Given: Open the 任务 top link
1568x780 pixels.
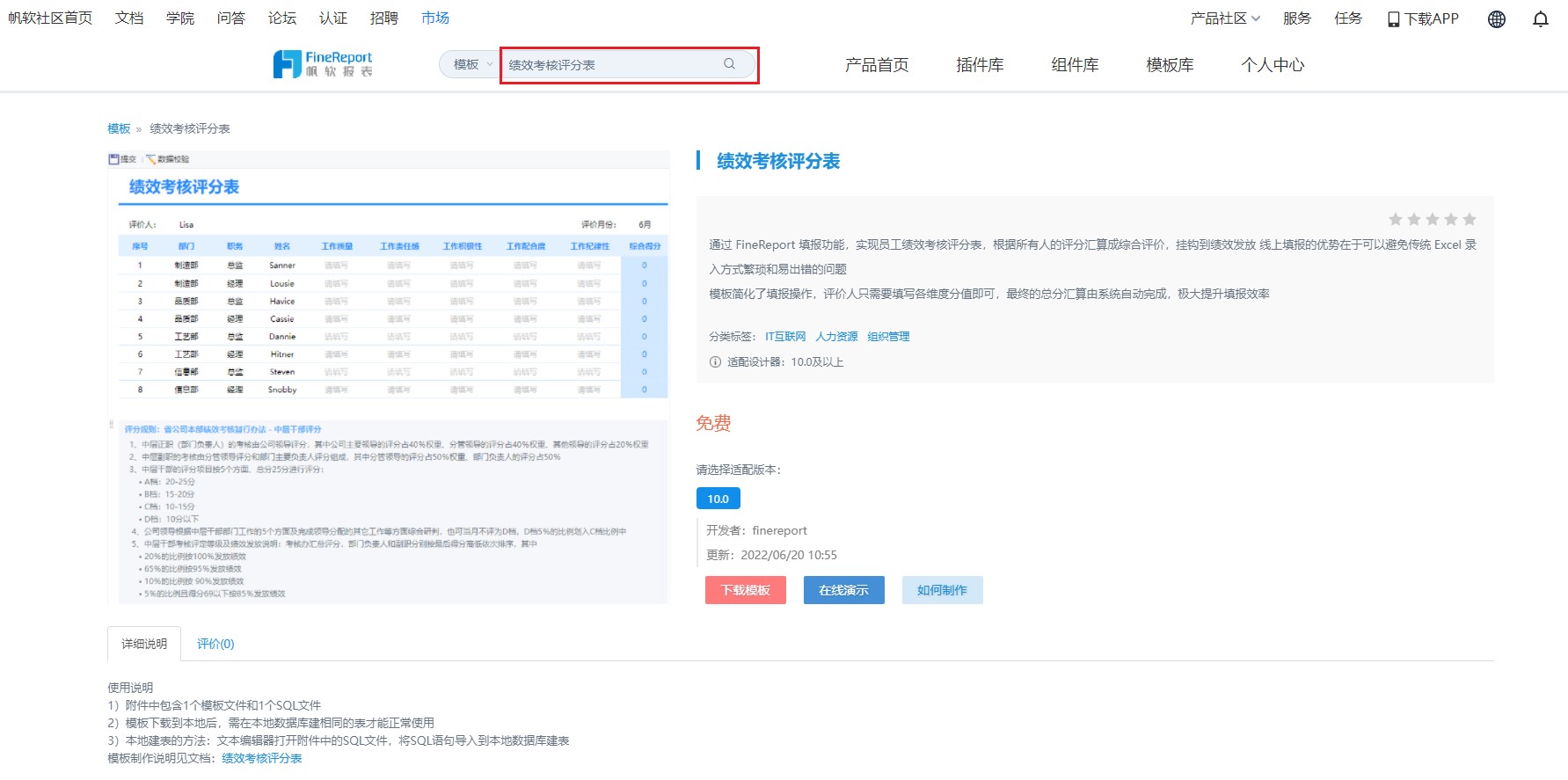Looking at the screenshot, I should click(x=1348, y=18).
